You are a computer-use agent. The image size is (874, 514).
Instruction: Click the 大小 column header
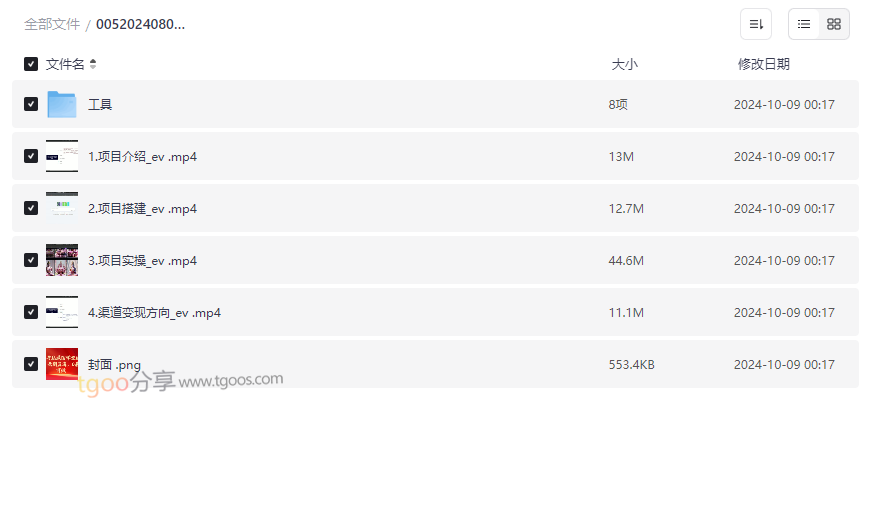click(624, 64)
